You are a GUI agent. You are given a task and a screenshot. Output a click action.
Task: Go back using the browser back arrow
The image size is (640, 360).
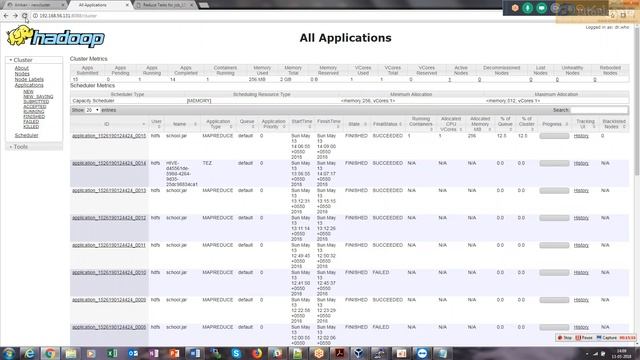coord(6,16)
